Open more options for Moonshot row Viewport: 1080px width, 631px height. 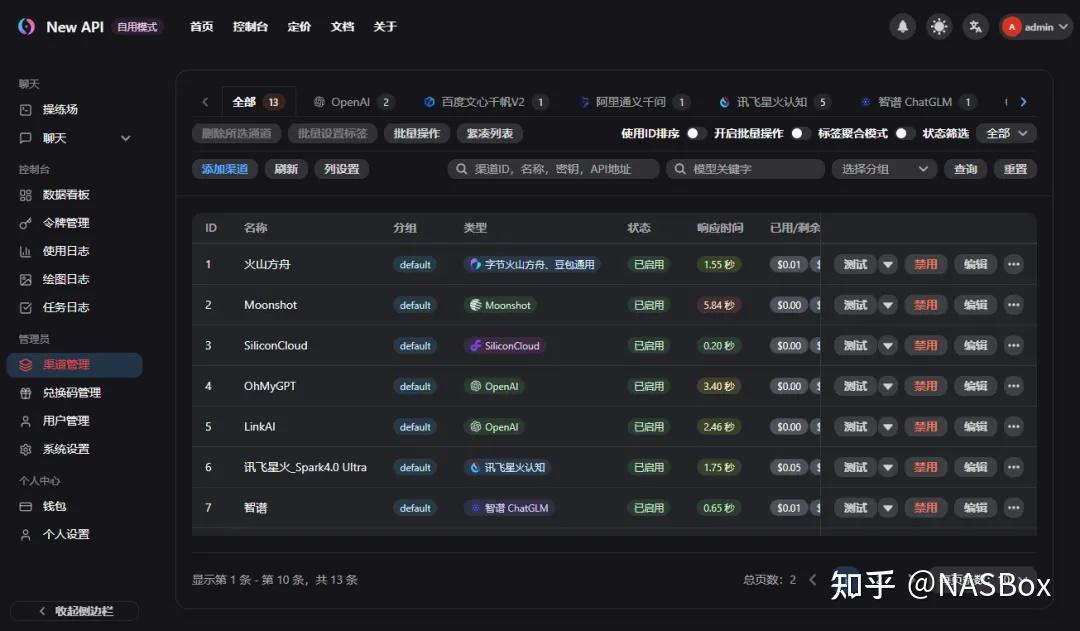tap(1013, 304)
